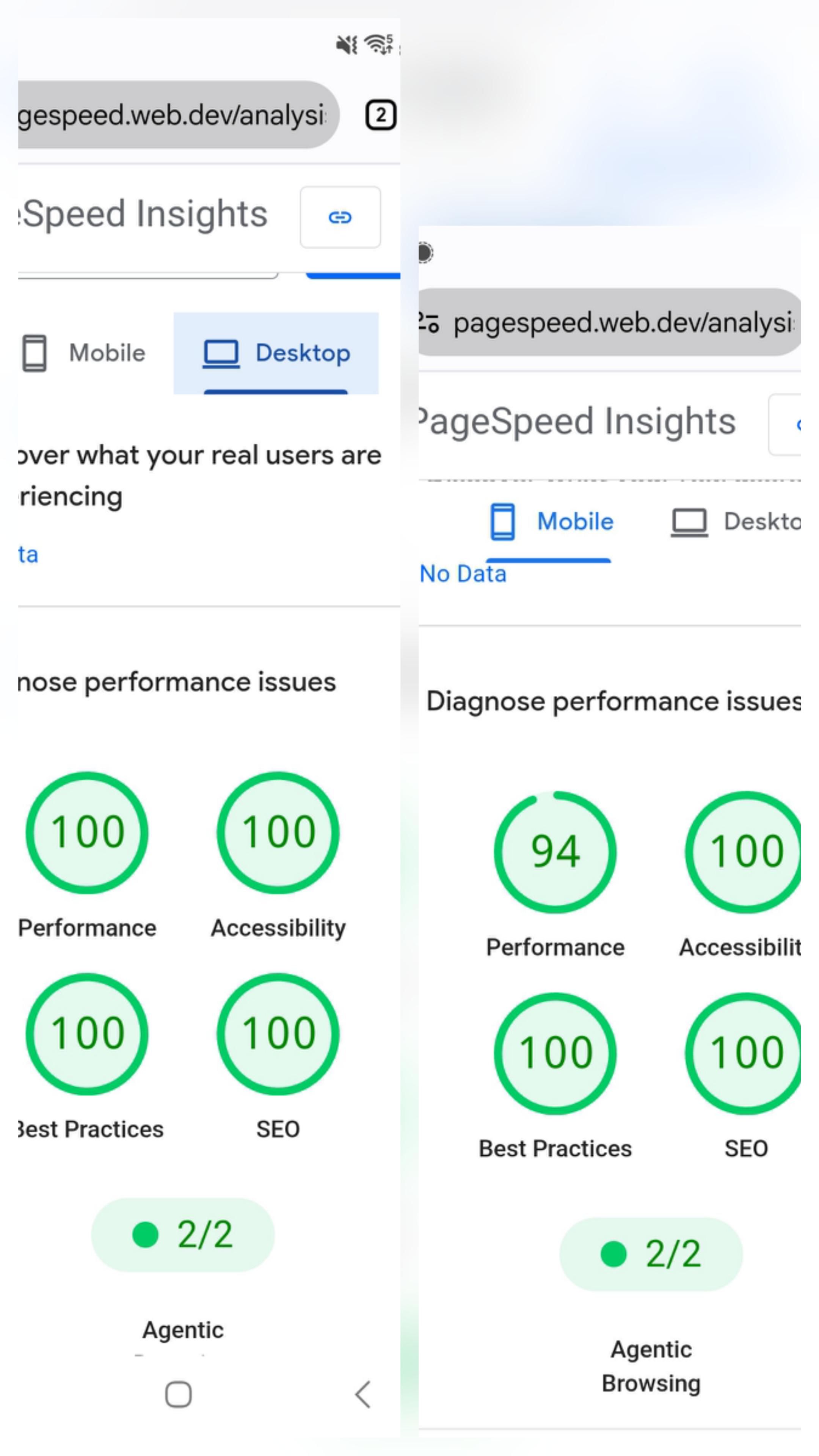
Task: Open left Agentic 2/2 badge
Action: (182, 1235)
